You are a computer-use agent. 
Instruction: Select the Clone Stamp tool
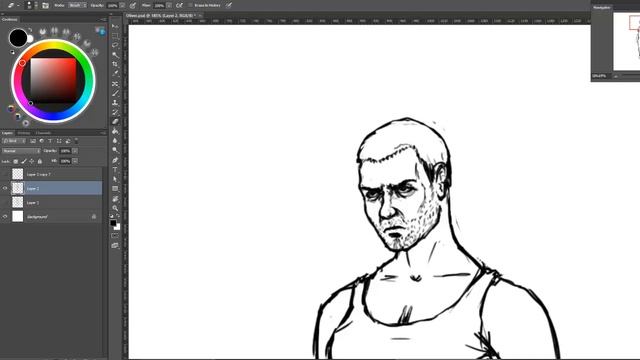point(116,102)
